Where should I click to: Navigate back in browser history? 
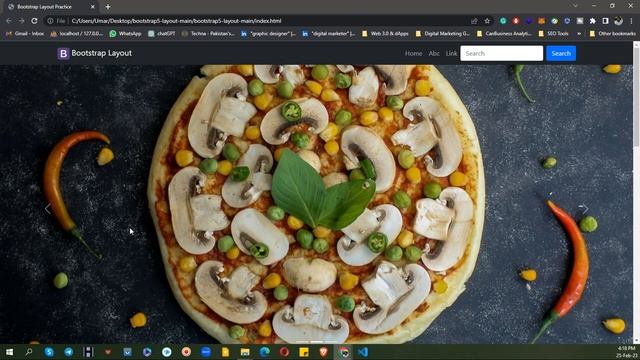tap(9, 21)
